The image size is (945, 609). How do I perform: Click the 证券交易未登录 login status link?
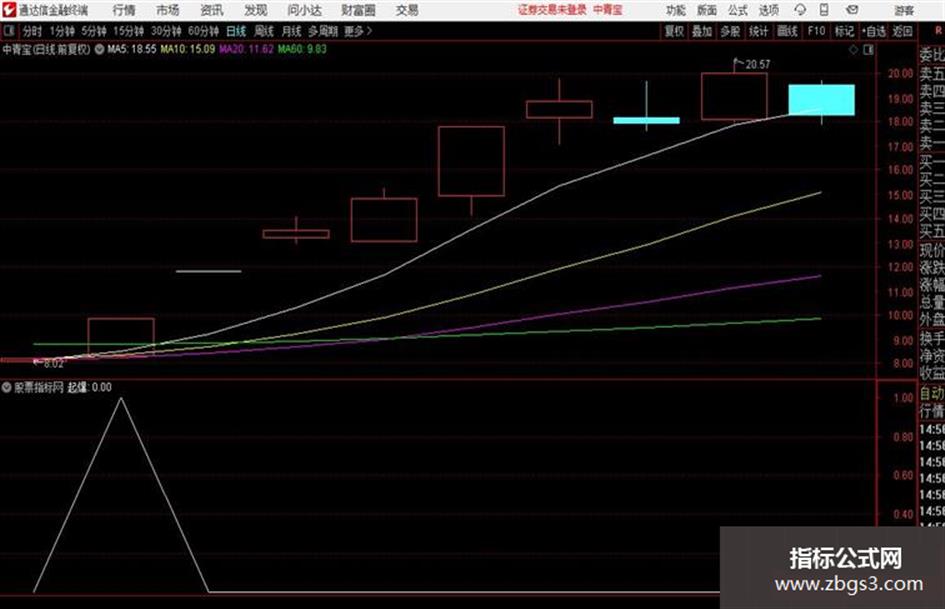(x=552, y=10)
